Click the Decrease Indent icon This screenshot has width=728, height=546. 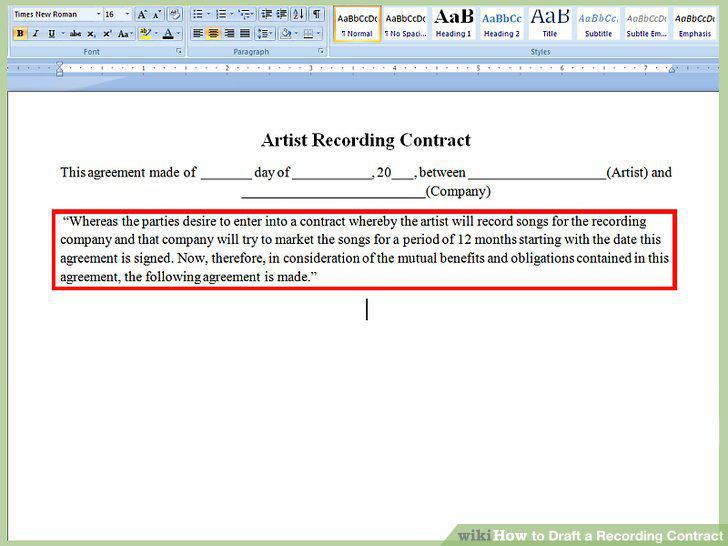(x=266, y=14)
